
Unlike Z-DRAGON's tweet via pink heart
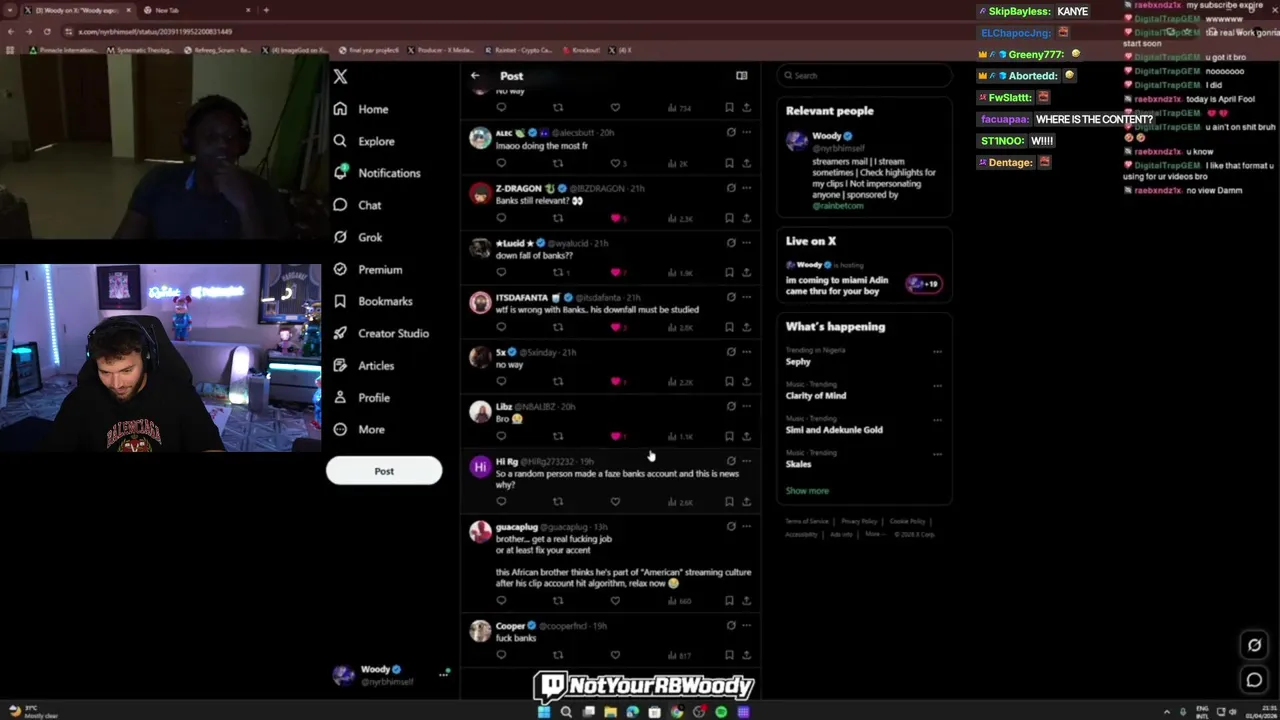(x=615, y=217)
